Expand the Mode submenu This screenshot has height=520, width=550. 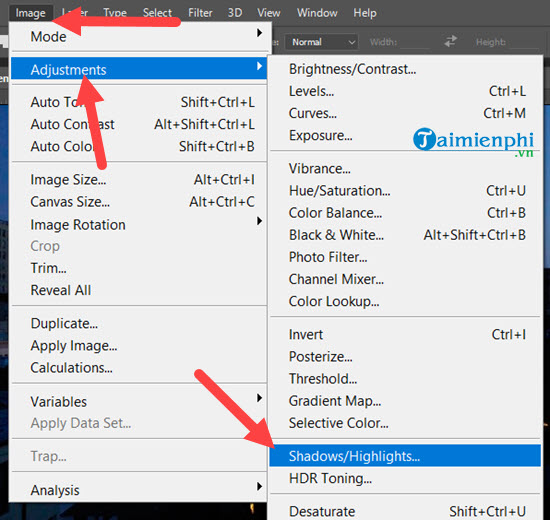click(x=139, y=36)
